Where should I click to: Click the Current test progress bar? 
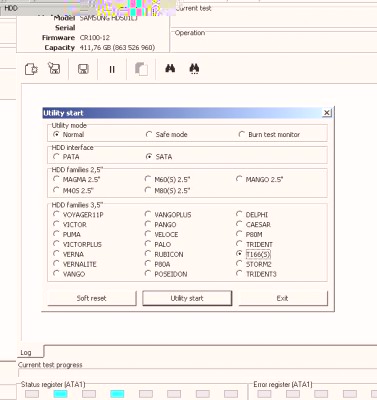197,373
